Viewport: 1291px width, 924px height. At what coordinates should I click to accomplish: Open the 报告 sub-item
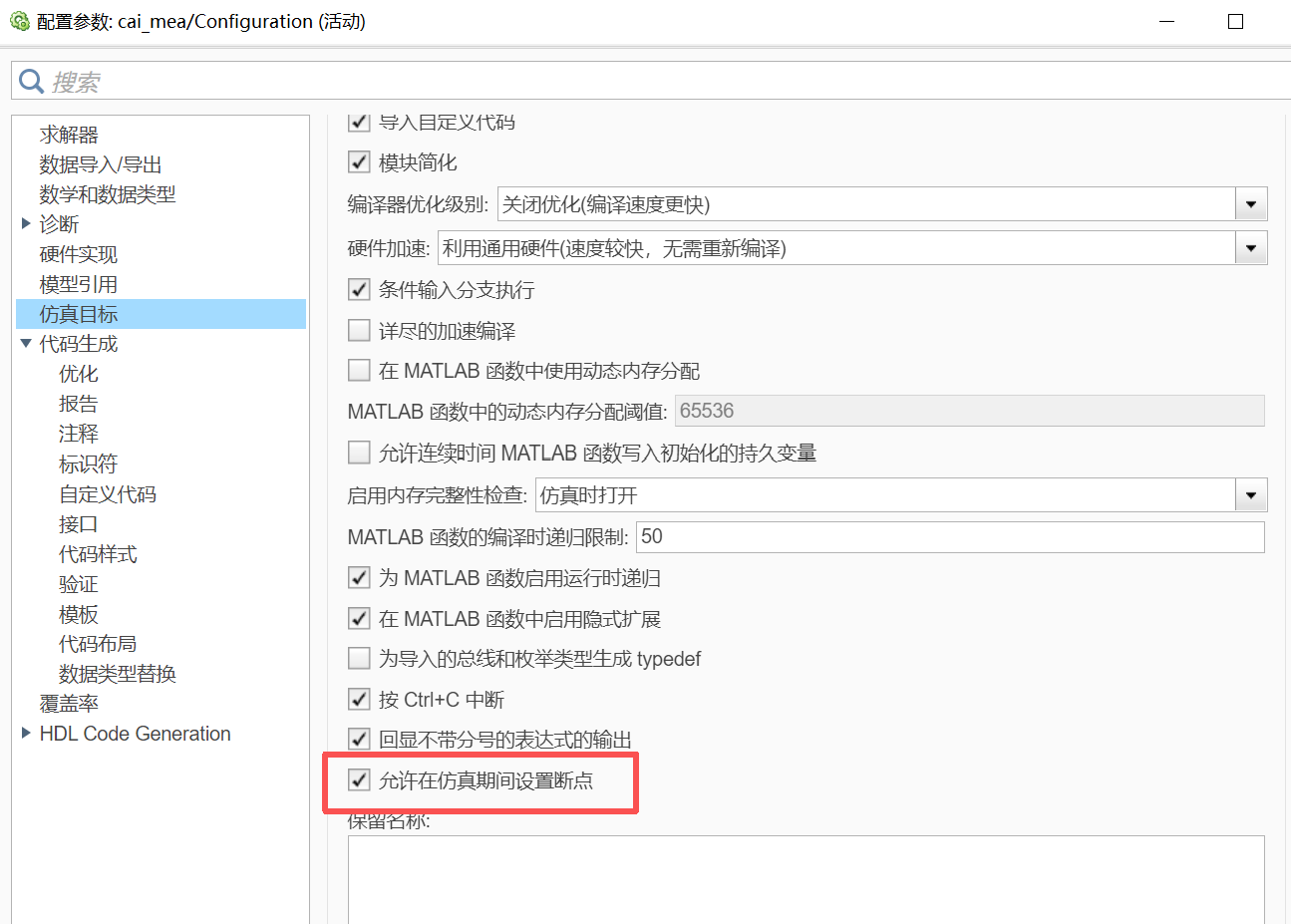pyautogui.click(x=79, y=404)
